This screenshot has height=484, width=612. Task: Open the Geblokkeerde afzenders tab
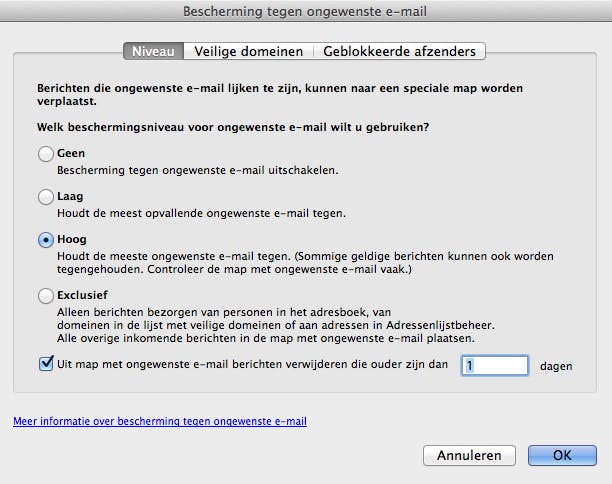400,50
